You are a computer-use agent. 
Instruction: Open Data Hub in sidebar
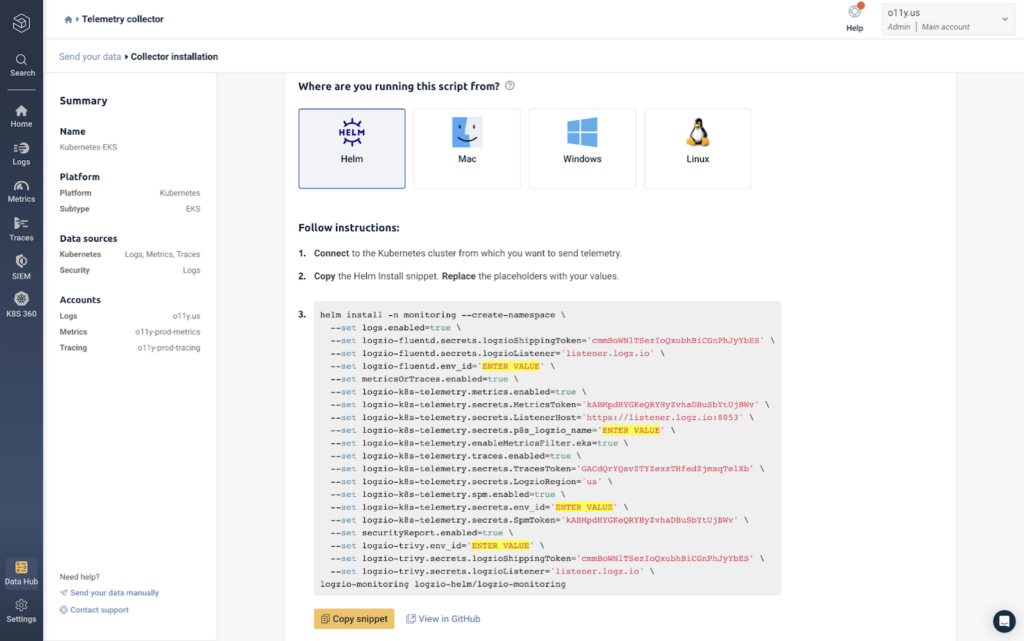[x=21, y=573]
